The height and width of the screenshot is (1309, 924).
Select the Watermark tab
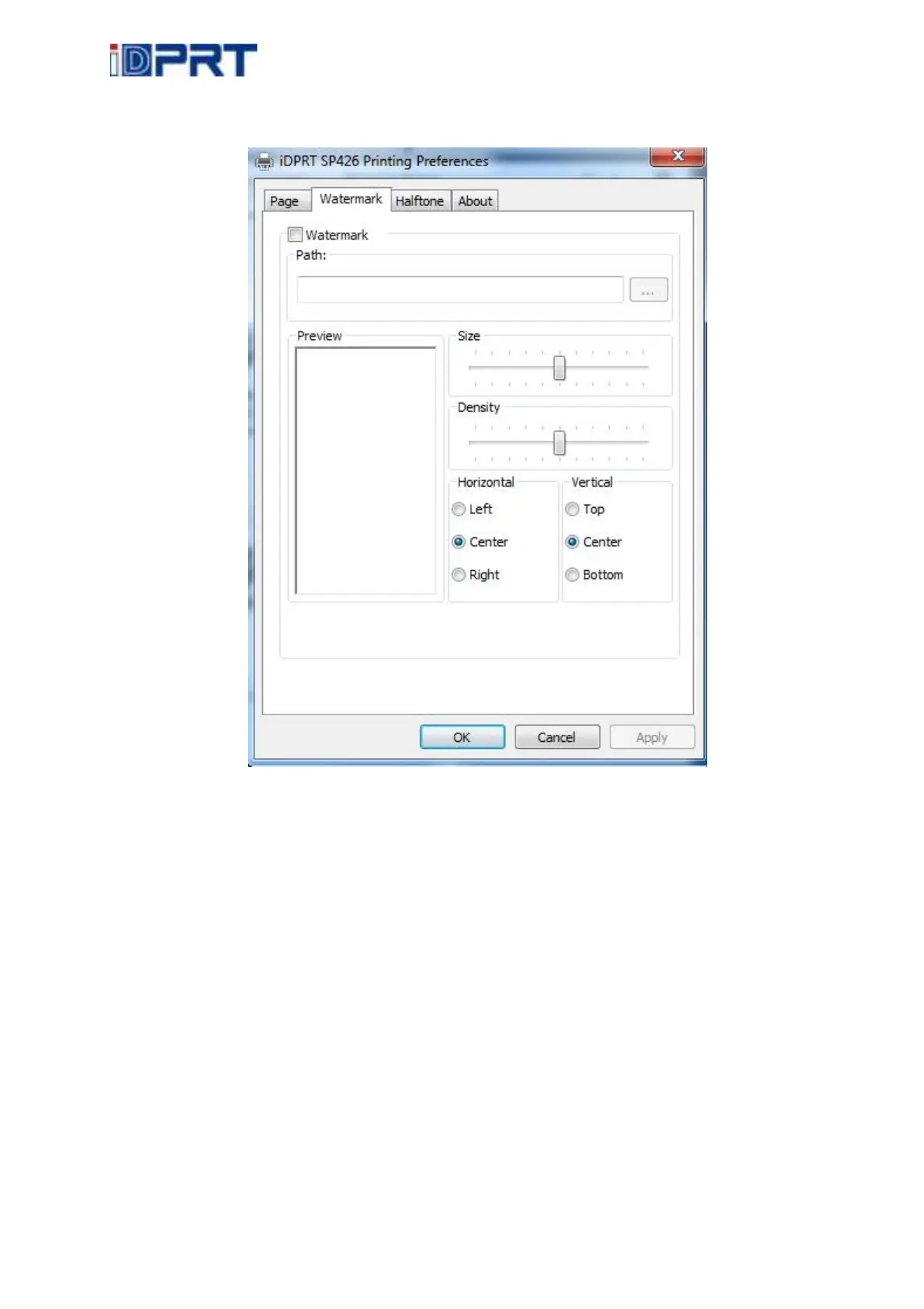coord(351,199)
